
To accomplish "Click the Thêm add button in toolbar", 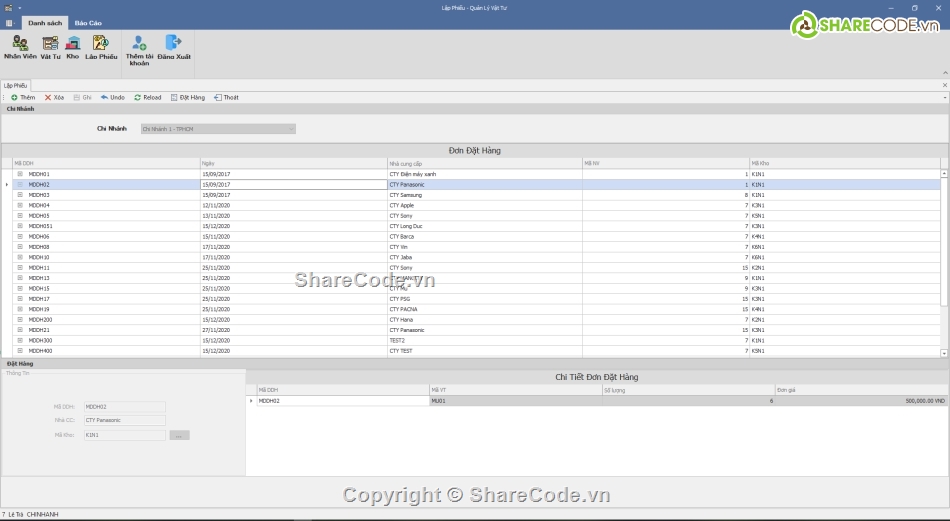I will [x=22, y=97].
